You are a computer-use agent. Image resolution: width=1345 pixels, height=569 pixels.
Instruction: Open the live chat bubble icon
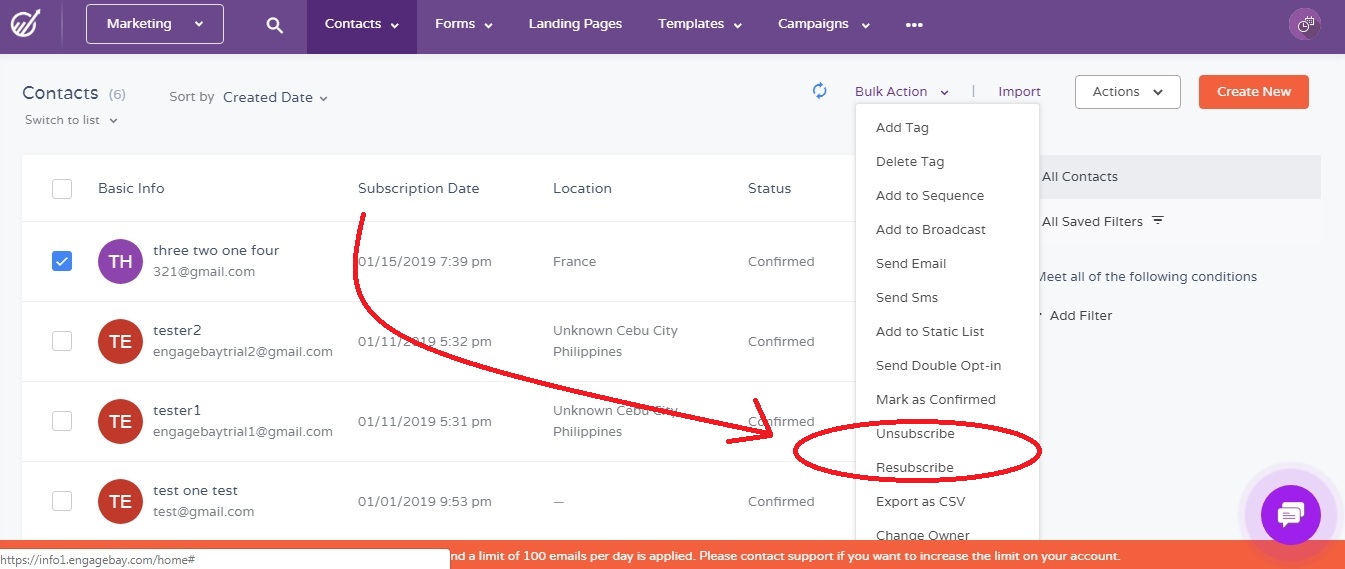(1290, 515)
